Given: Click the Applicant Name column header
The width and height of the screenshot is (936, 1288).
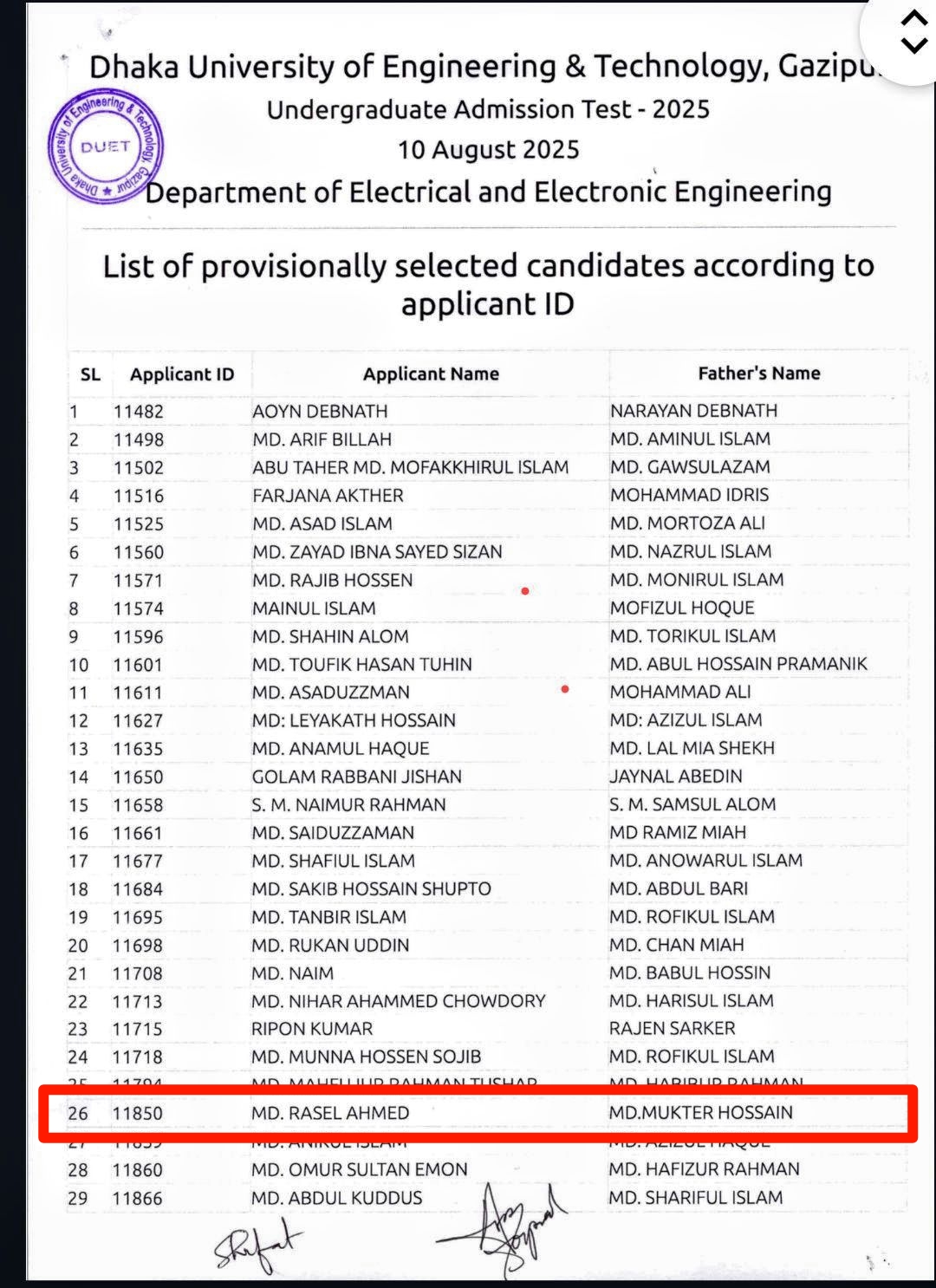Looking at the screenshot, I should [x=431, y=374].
